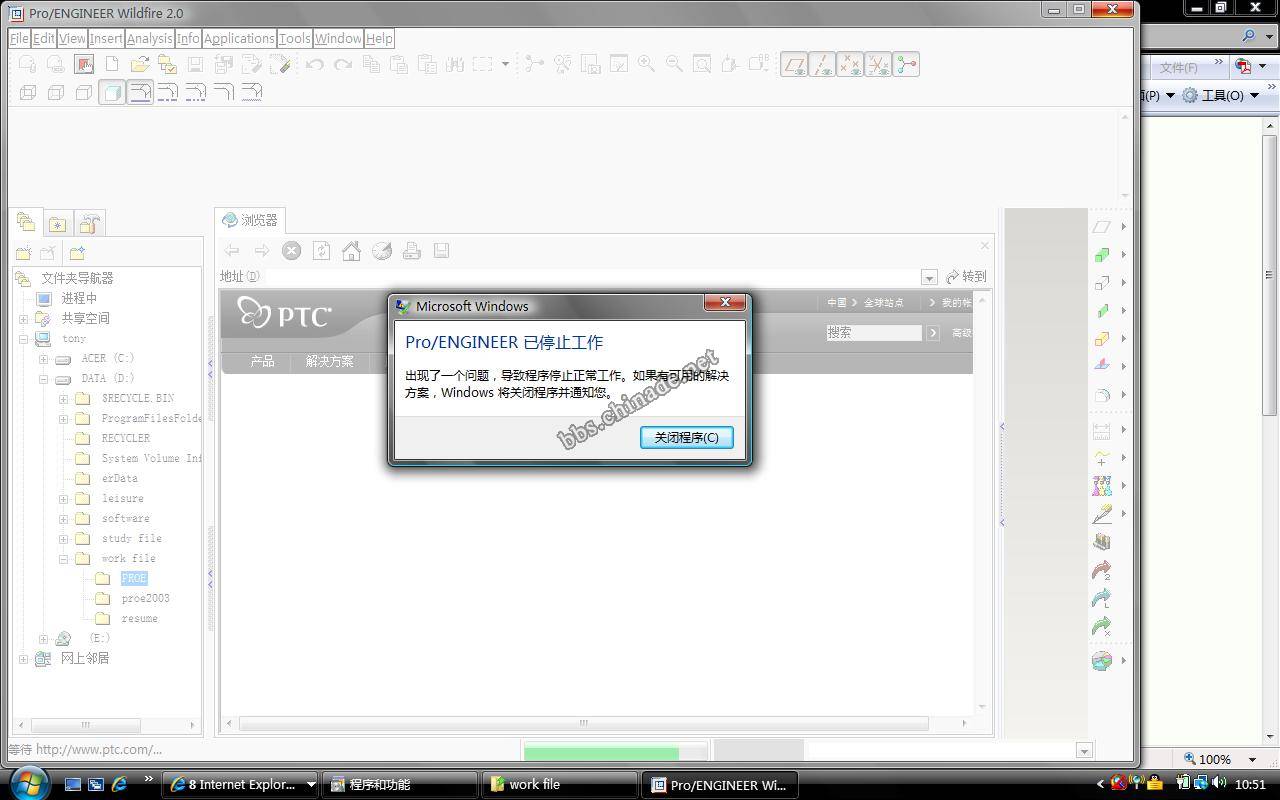
Task: Click the Undo arrow icon
Action: (x=315, y=64)
